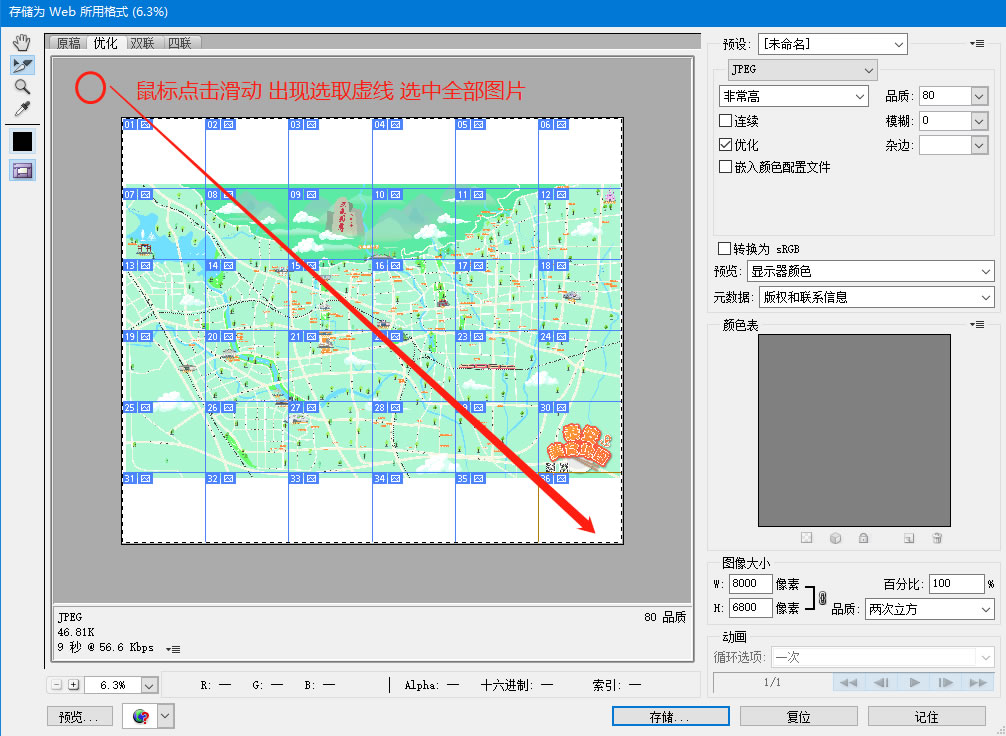Open the 6.3% zoom level dropdown
Viewport: 1006px width, 736px height.
click(x=149, y=685)
